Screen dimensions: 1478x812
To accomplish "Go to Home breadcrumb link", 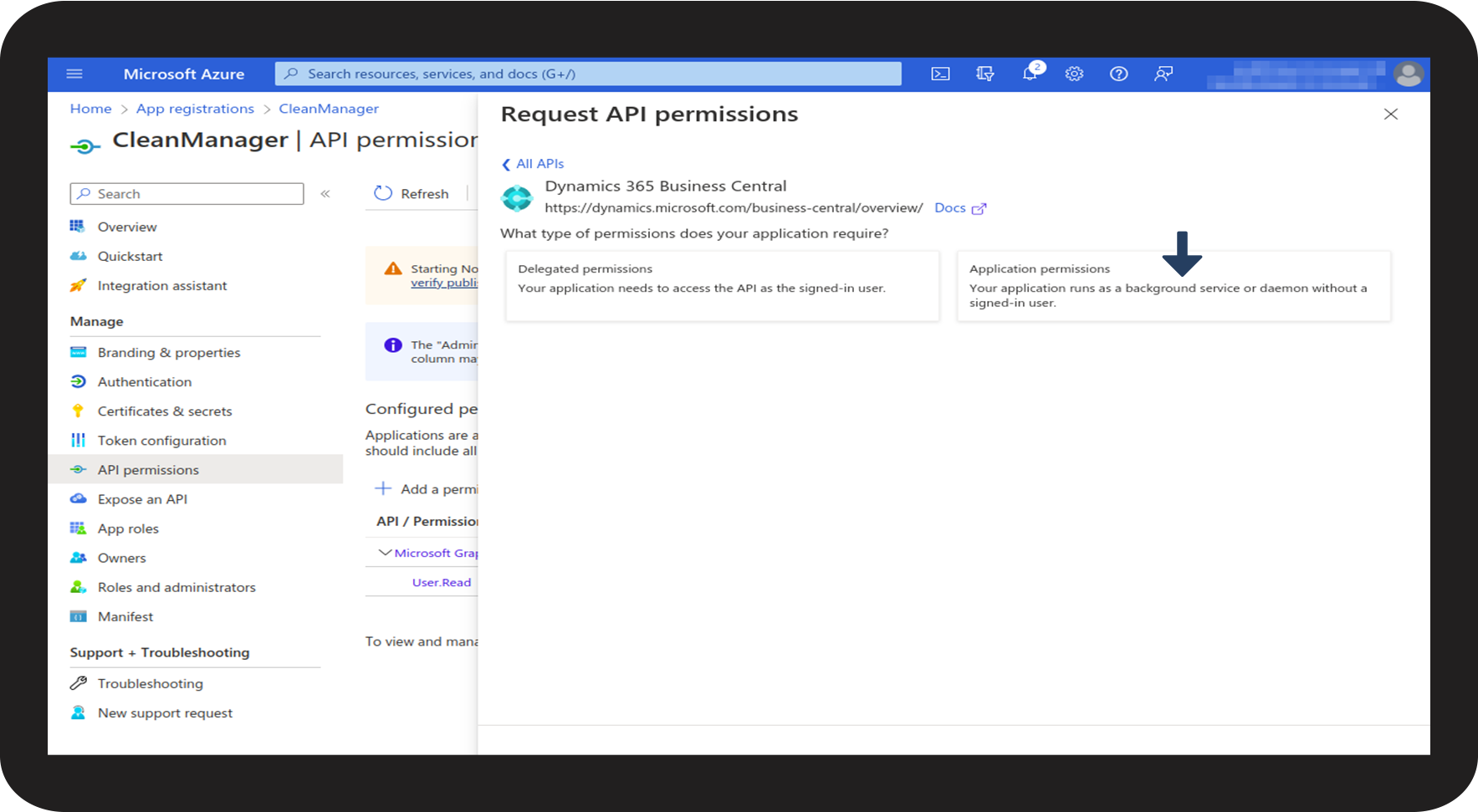I will (90, 109).
